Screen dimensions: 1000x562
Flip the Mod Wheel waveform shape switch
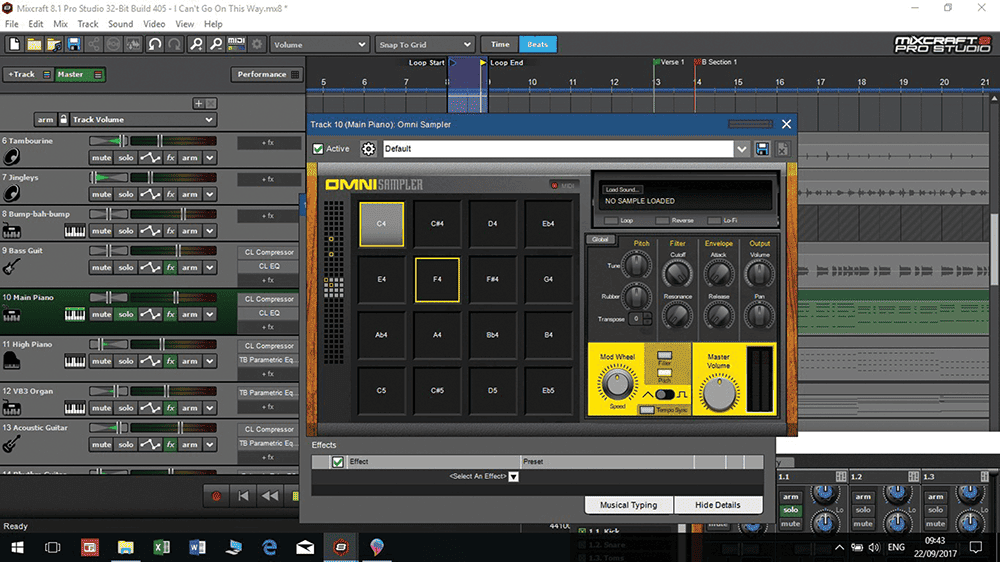(x=665, y=395)
